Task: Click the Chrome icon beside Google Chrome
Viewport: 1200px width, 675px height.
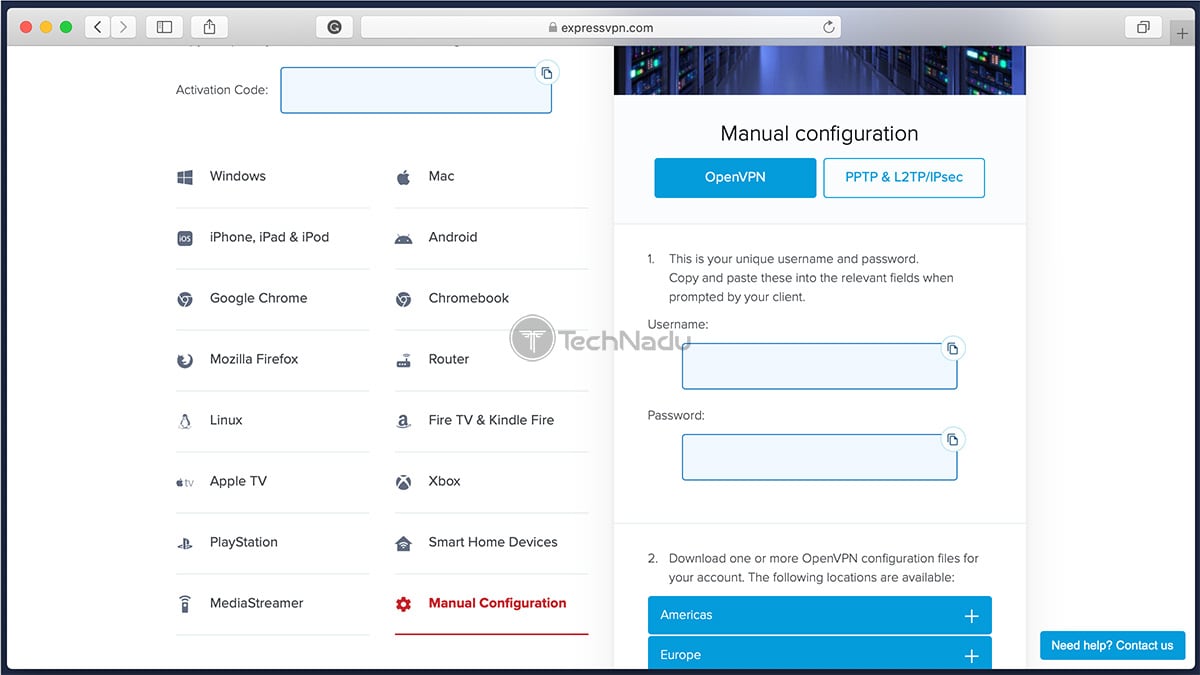Action: coord(185,299)
